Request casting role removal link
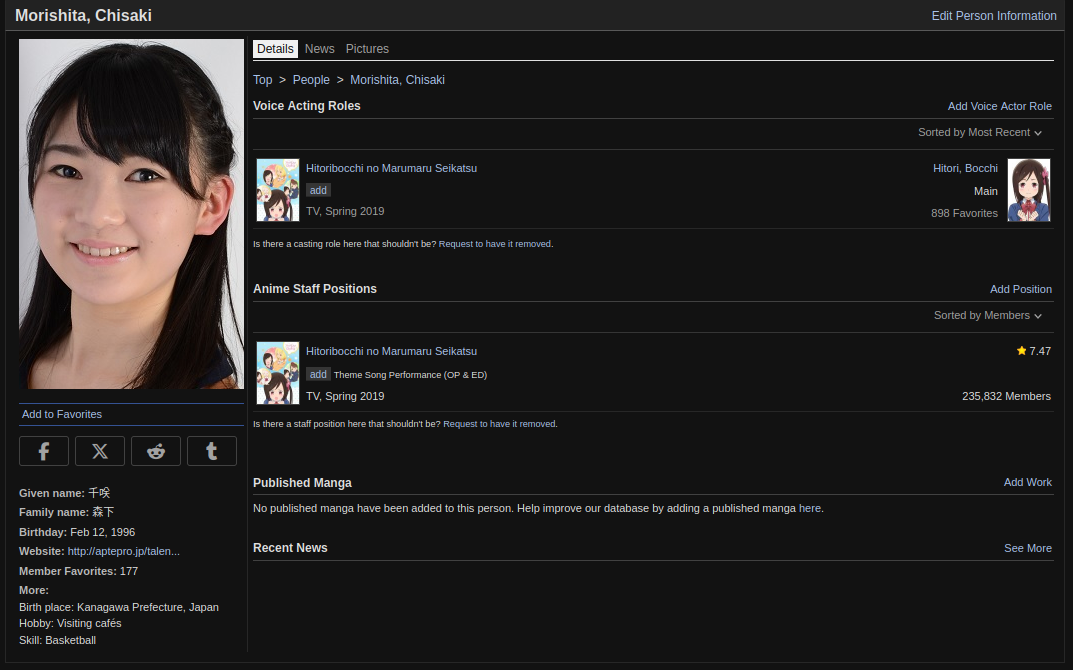The height and width of the screenshot is (670, 1073). click(496, 244)
